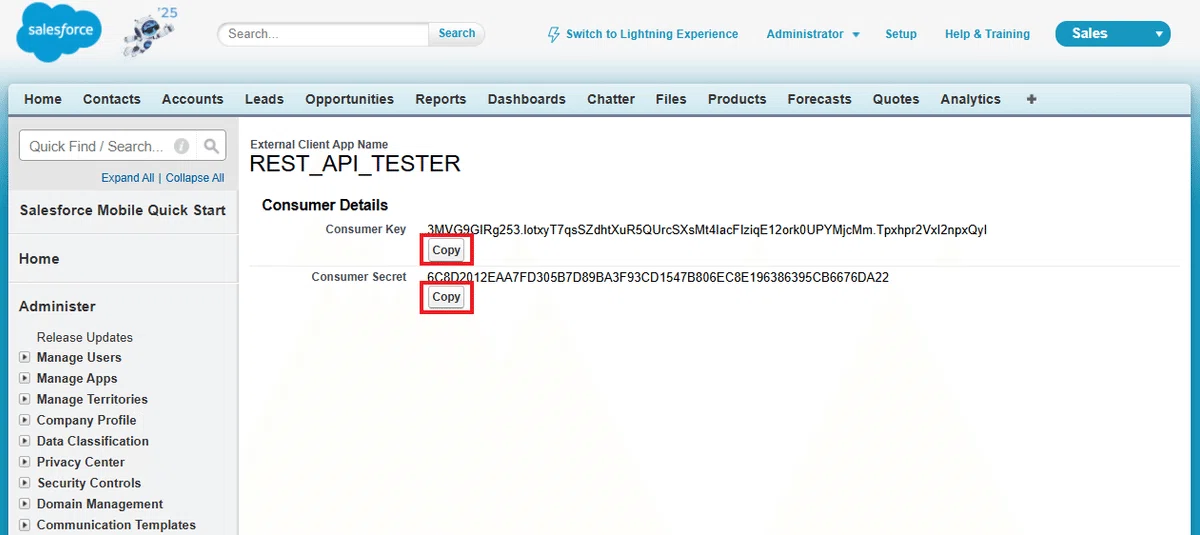Viewport: 1200px width, 535px height.
Task: Open the plus tab for all tabs
Action: pos(1032,99)
